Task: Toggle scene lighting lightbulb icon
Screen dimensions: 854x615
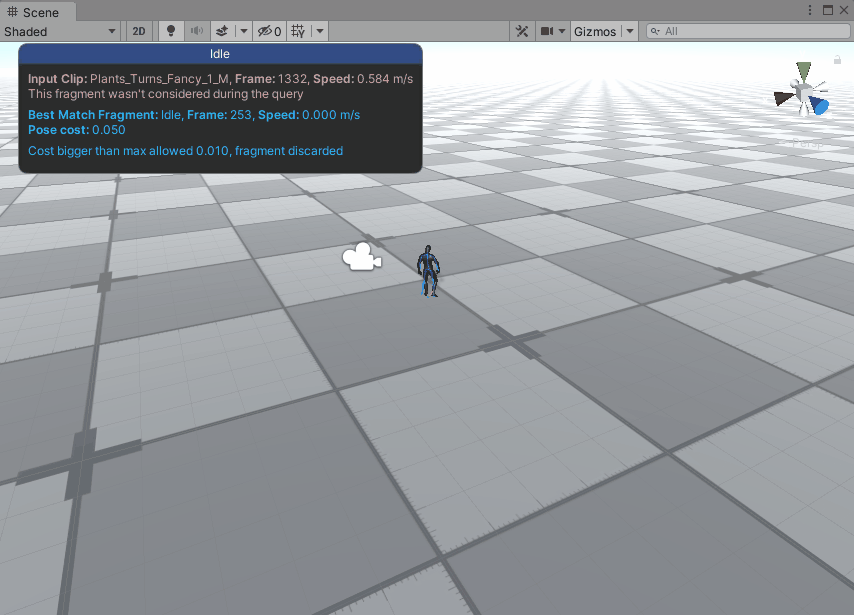Action: click(170, 32)
